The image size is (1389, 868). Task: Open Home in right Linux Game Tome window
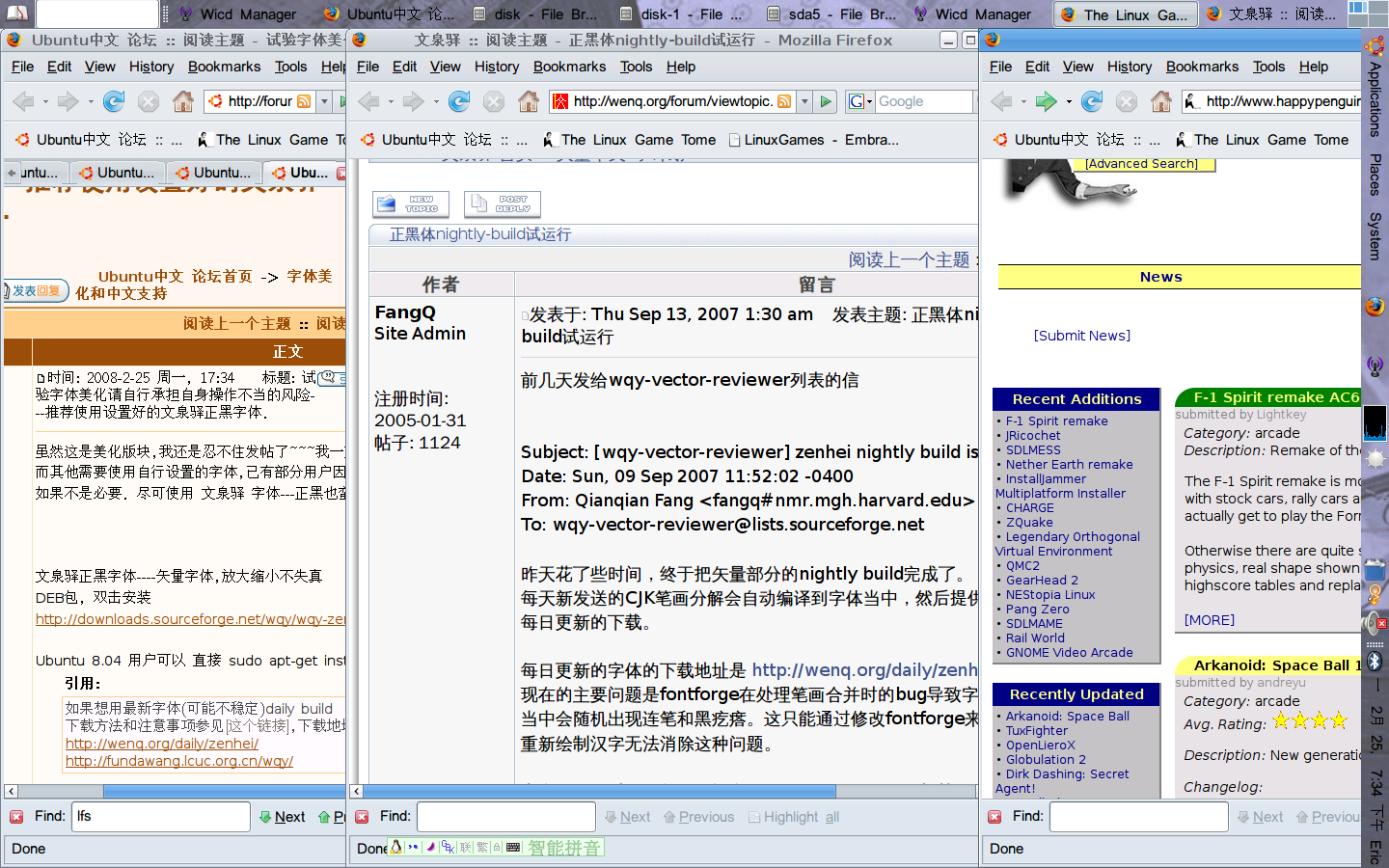(1161, 101)
